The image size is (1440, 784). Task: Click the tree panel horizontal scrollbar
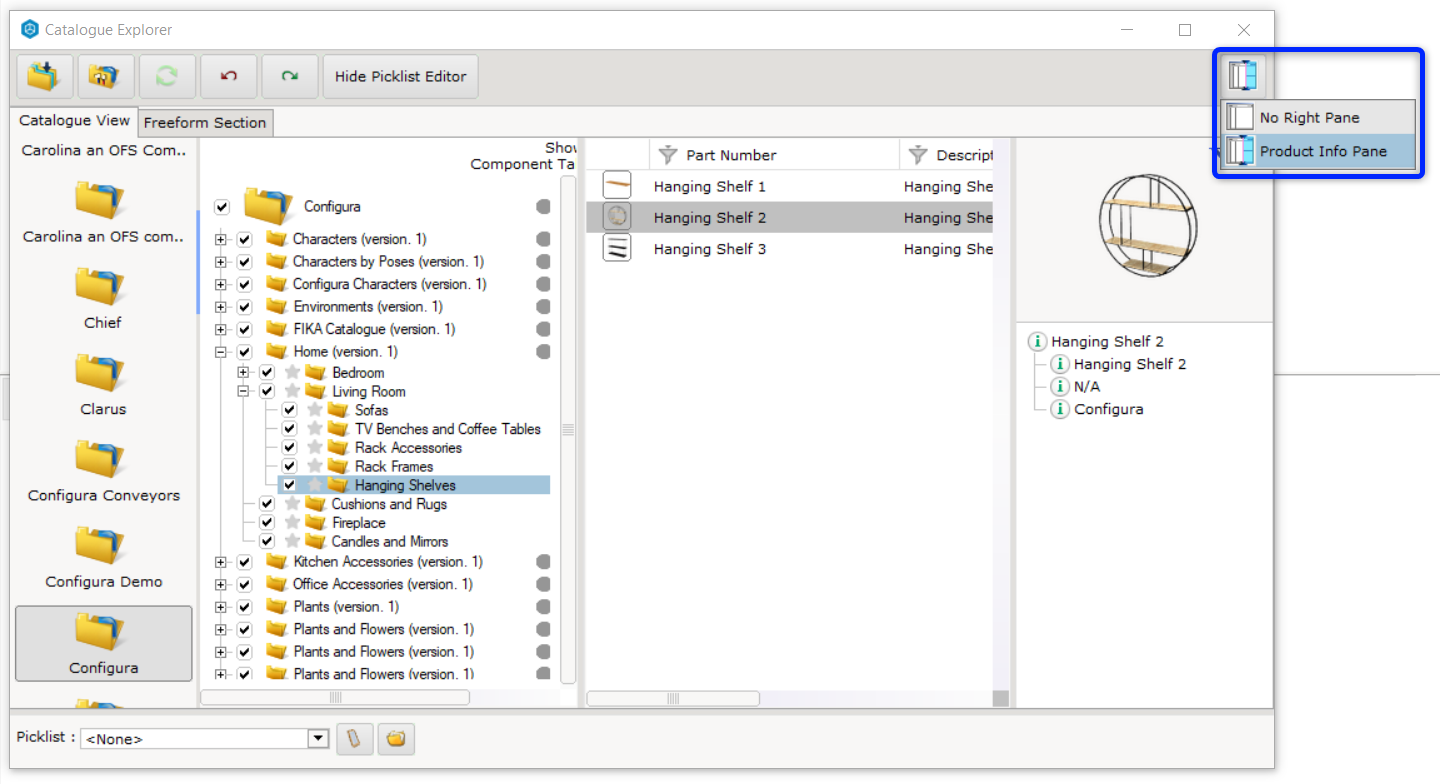[335, 697]
